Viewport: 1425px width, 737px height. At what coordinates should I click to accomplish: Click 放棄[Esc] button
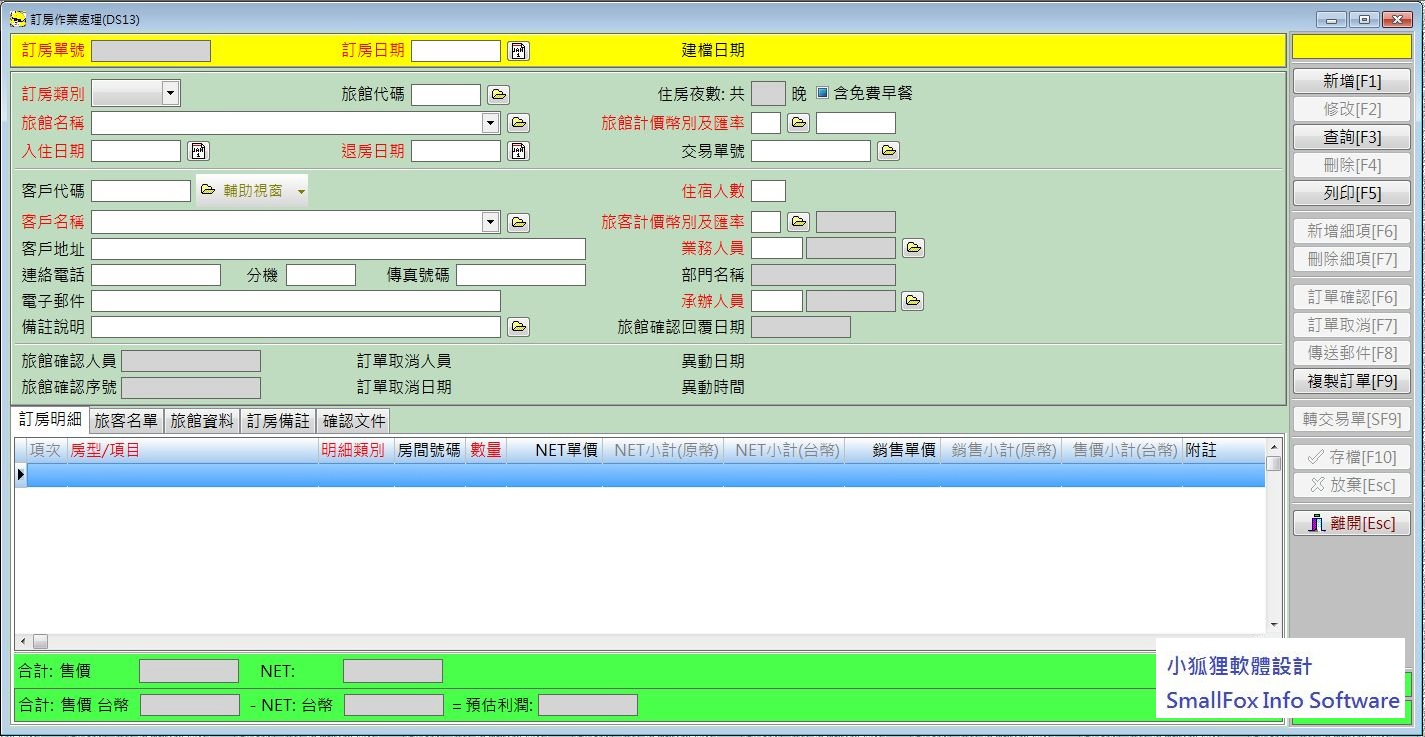[1352, 485]
